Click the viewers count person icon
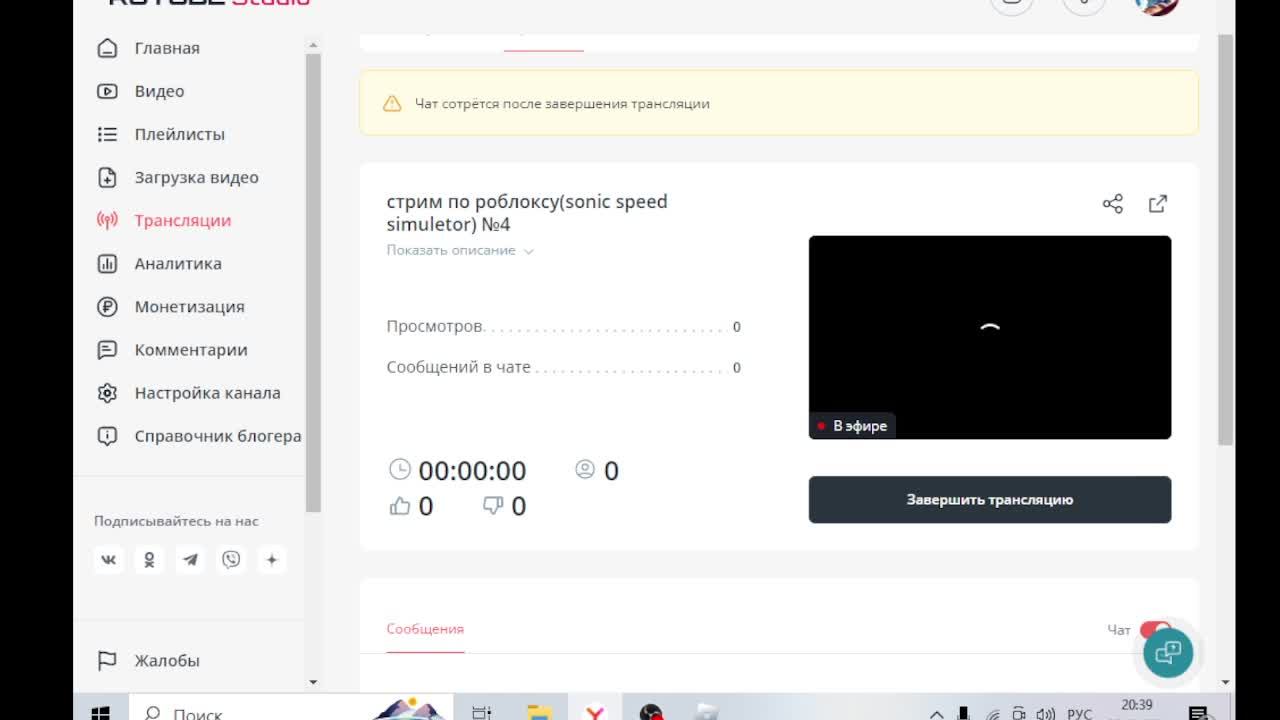 click(x=585, y=469)
